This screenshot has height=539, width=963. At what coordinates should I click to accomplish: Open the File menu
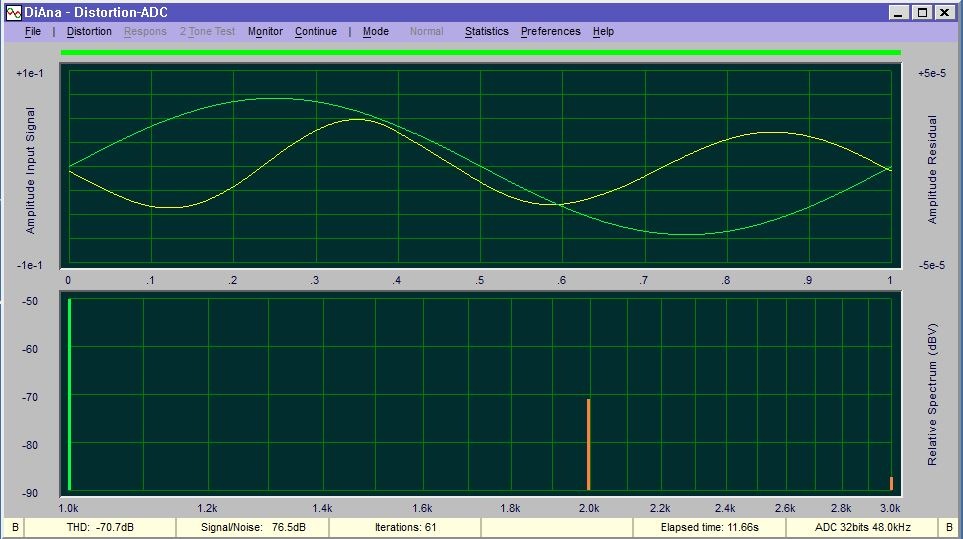pos(33,31)
